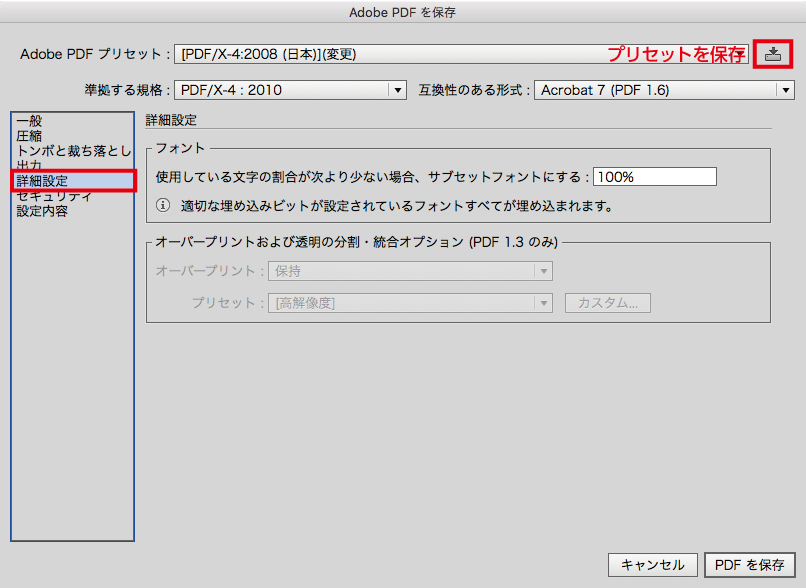
Task: Open the Adobe PDF プリセット dropdown
Action: pyautogui.click(x=461, y=54)
